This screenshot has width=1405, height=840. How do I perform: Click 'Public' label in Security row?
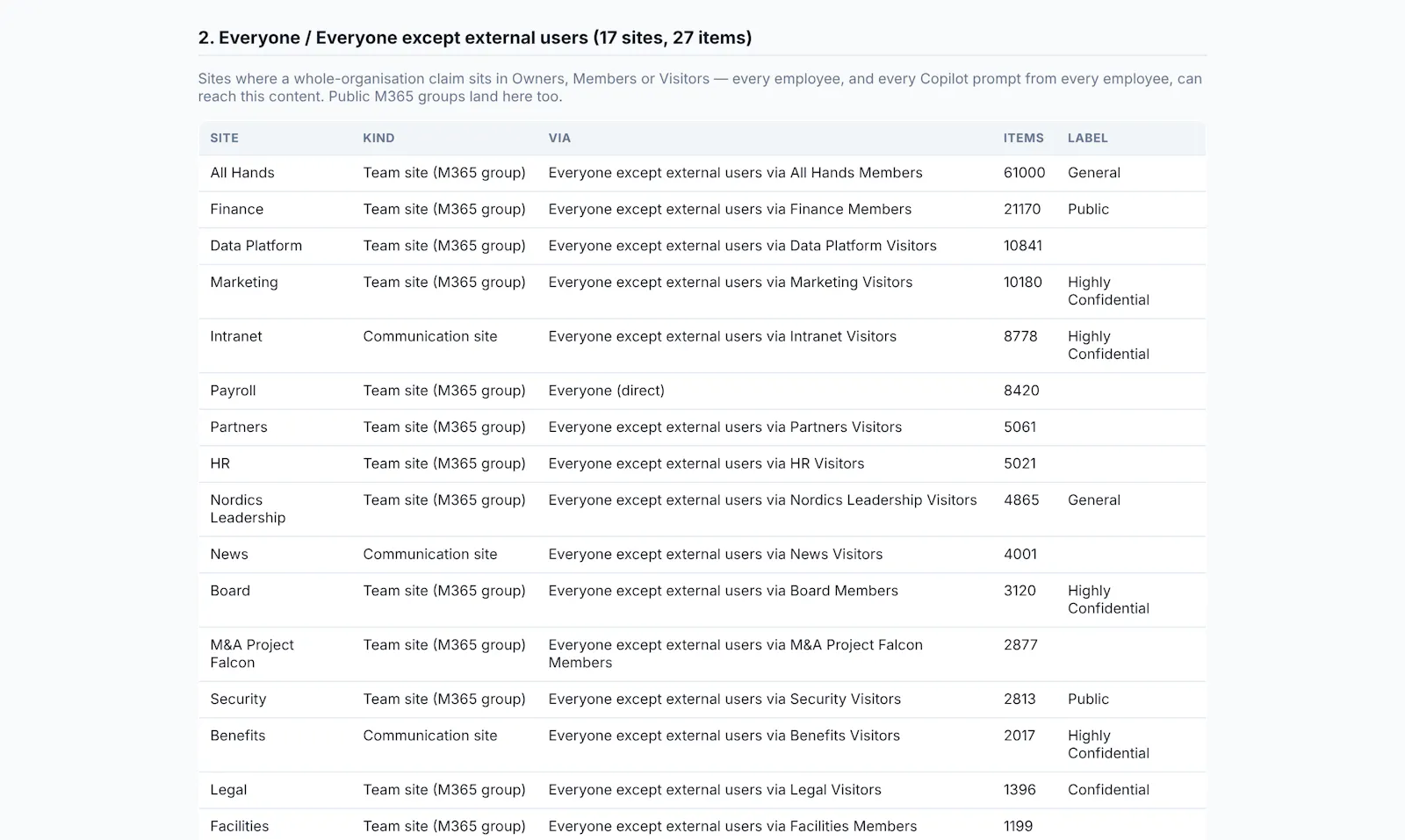click(x=1088, y=699)
